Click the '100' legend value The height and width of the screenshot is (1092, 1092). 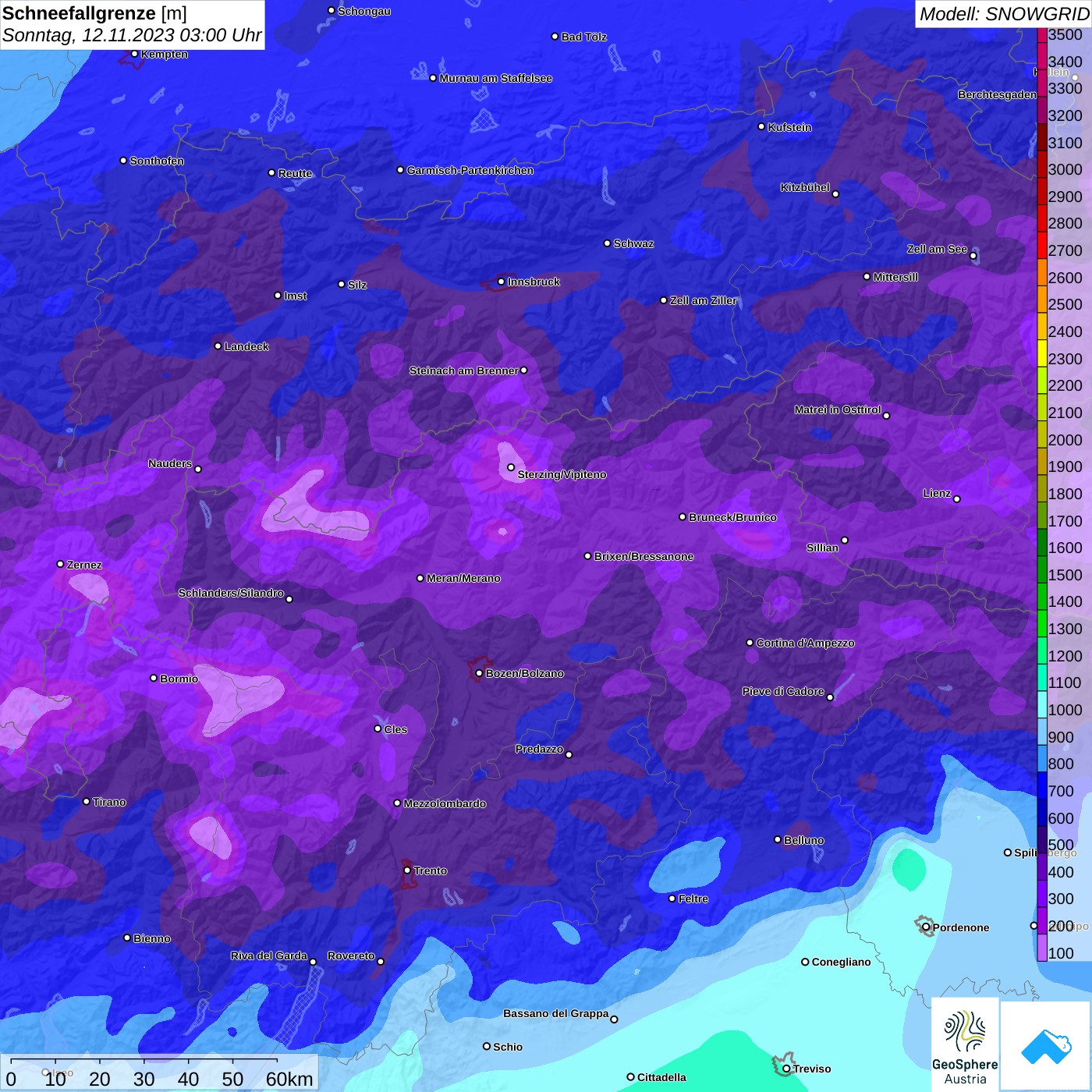coord(1061,953)
